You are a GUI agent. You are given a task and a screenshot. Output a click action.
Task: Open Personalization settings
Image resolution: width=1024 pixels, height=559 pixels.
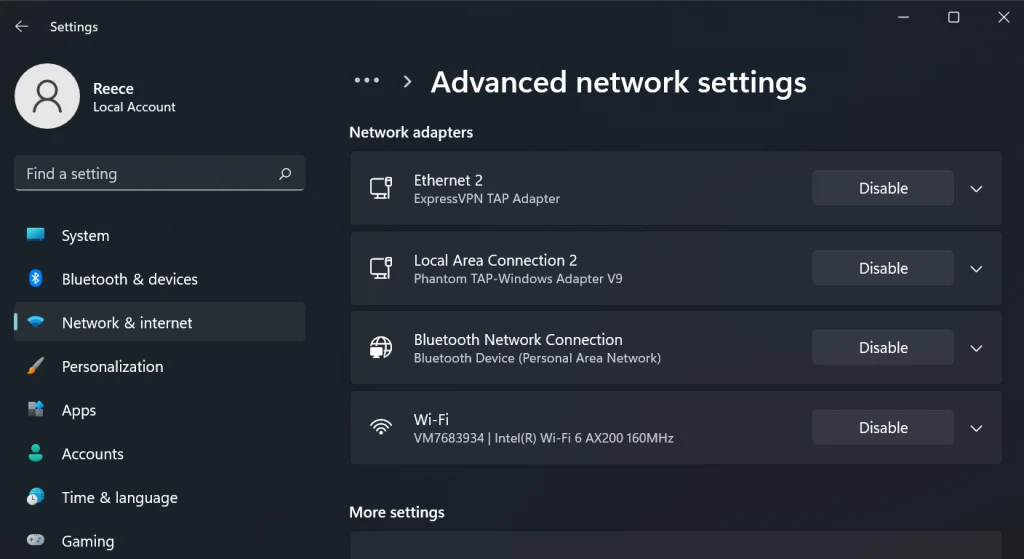tap(112, 367)
